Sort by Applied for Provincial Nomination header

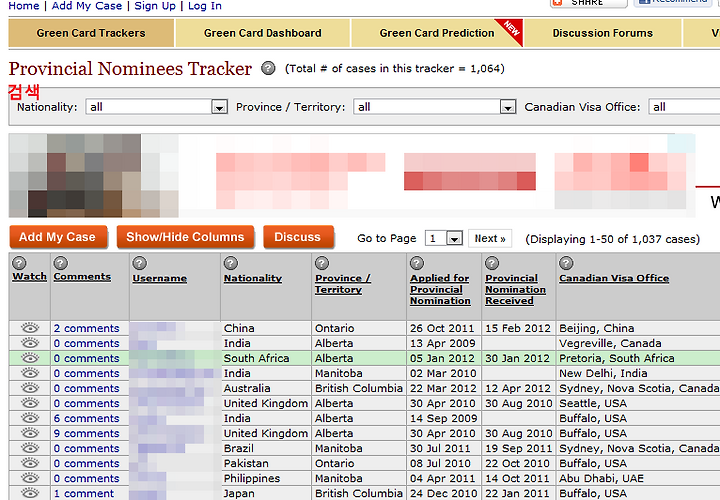[x=440, y=290]
